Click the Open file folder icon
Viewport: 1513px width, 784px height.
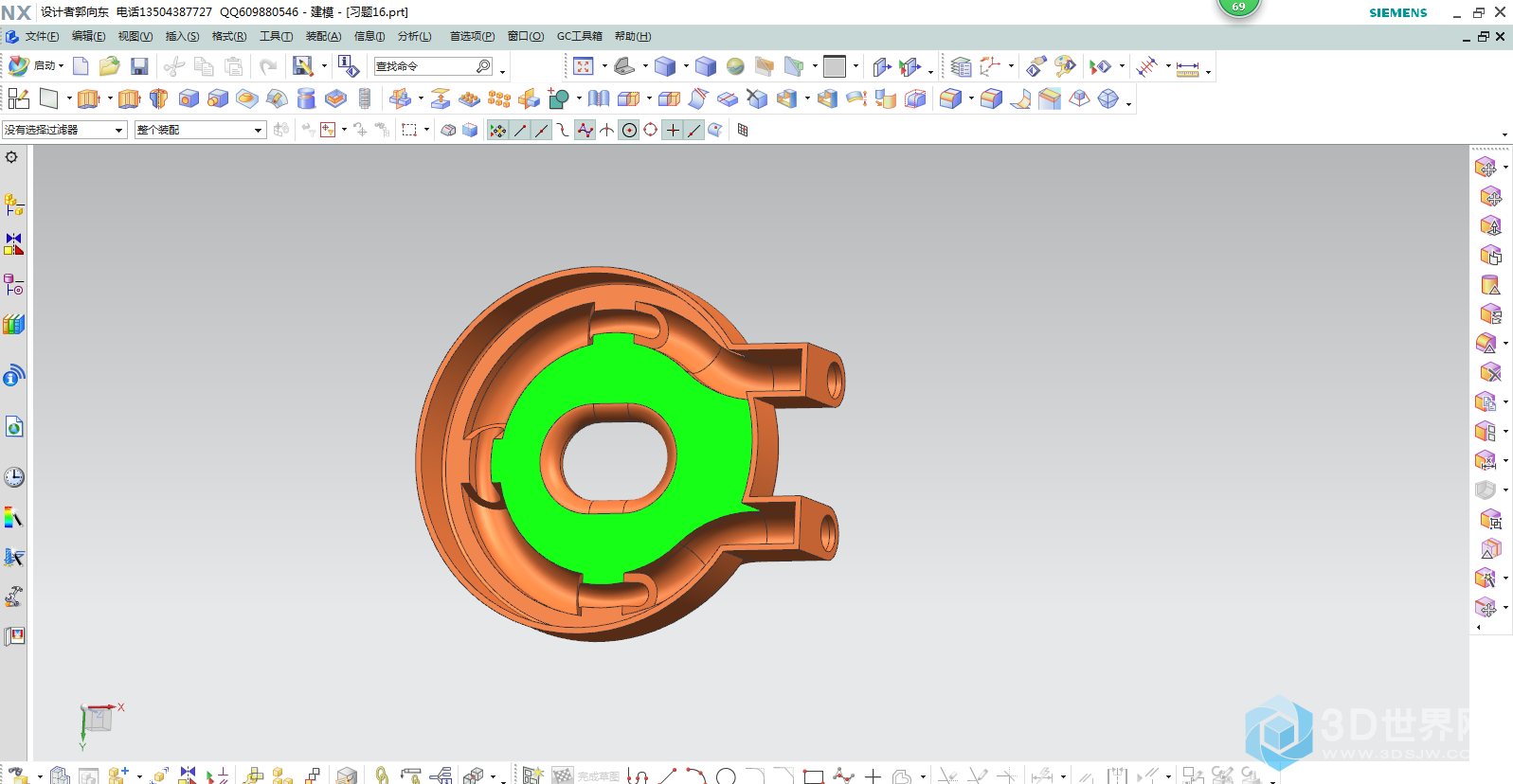[x=110, y=66]
